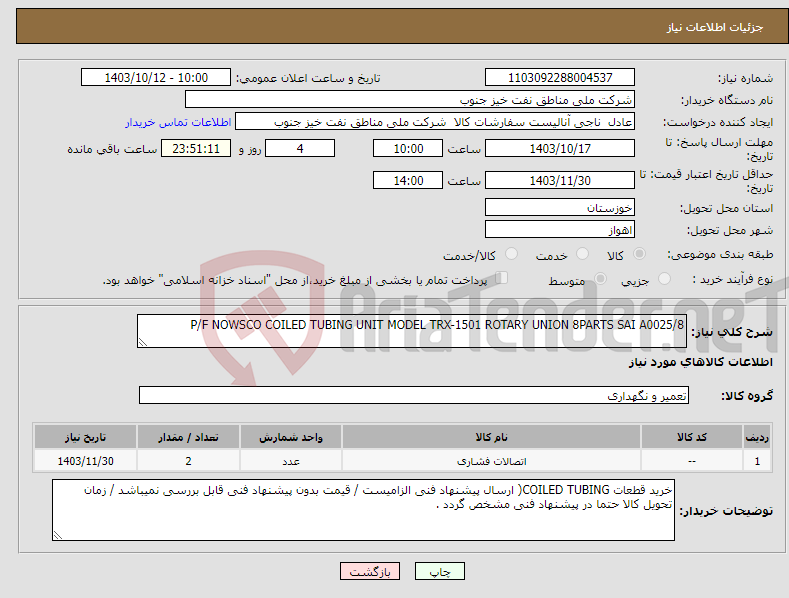Select the کالا radio button
This screenshot has height=598, width=789.
[639, 254]
